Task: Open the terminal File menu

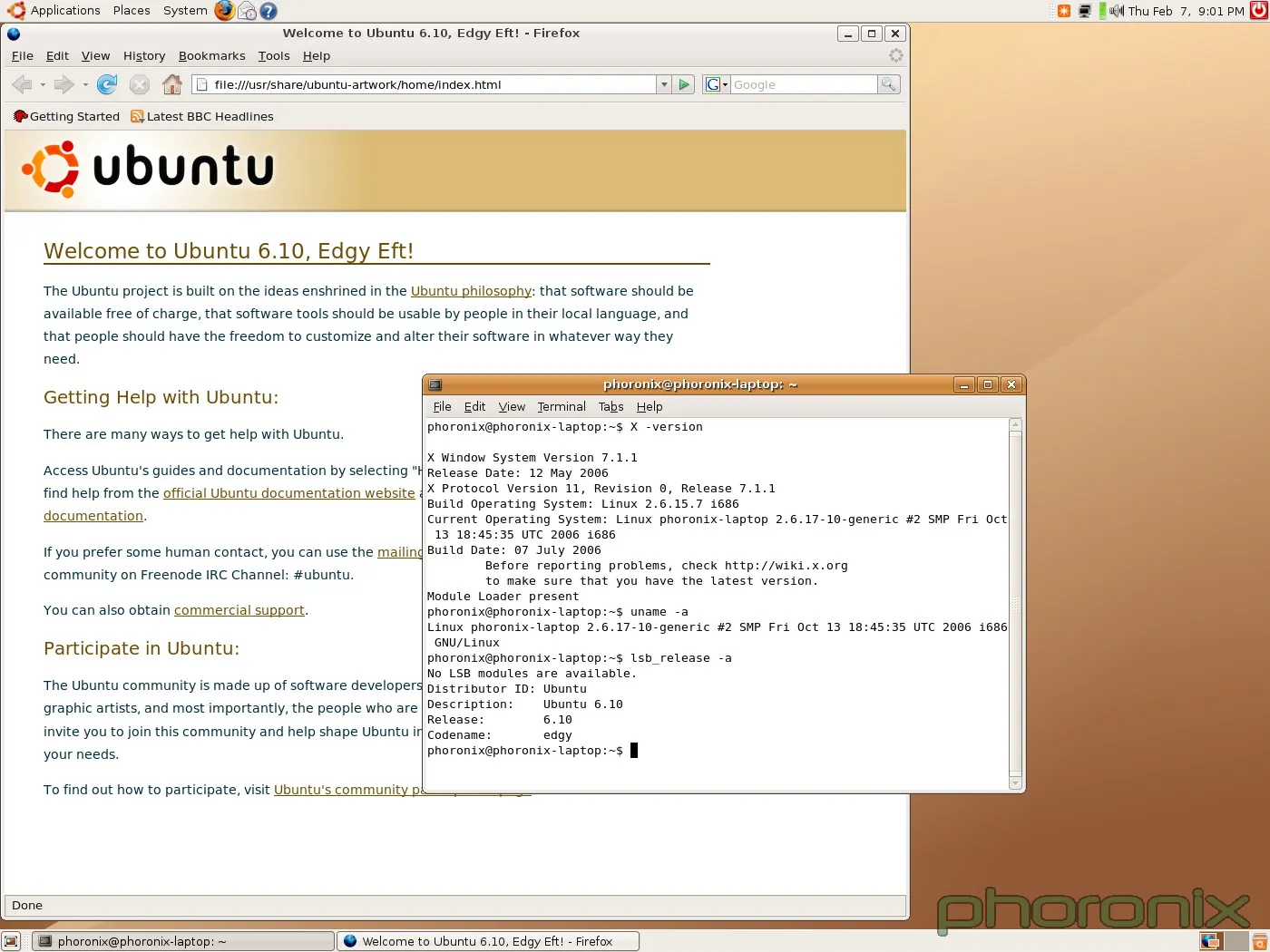Action: coord(443,406)
